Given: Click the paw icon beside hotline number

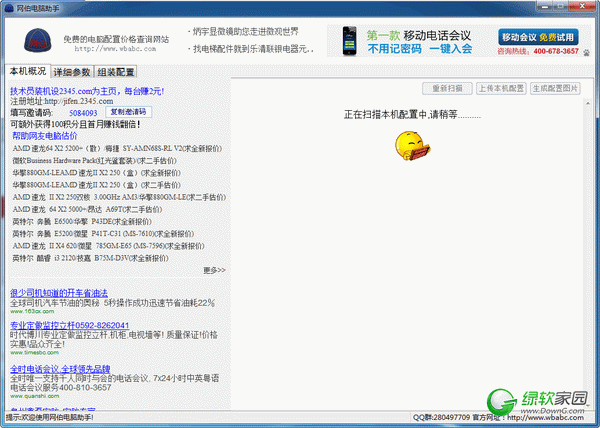Looking at the screenshot, I should coord(586,52).
